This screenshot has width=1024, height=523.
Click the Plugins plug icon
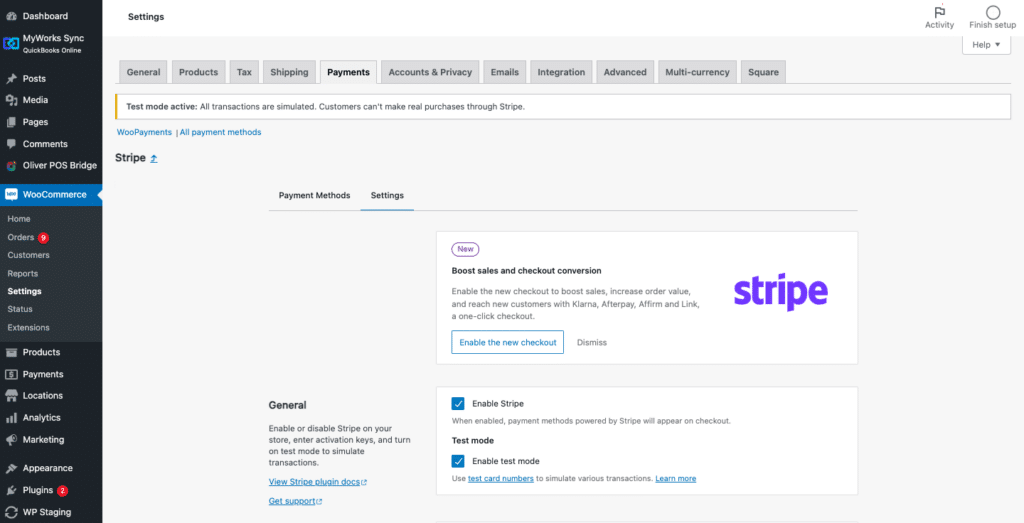(x=11, y=490)
